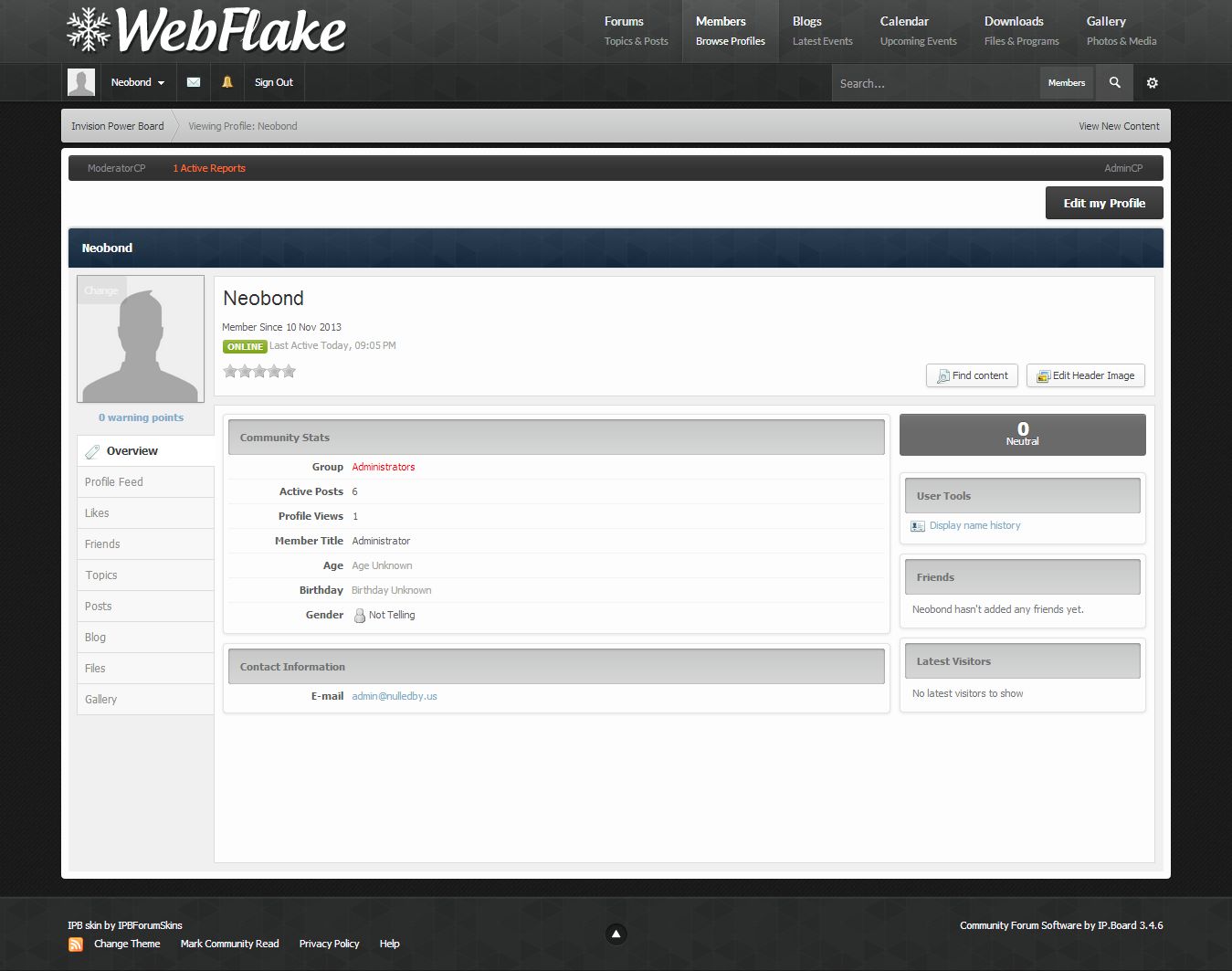Click the back-to-top arrow icon

[x=616, y=934]
